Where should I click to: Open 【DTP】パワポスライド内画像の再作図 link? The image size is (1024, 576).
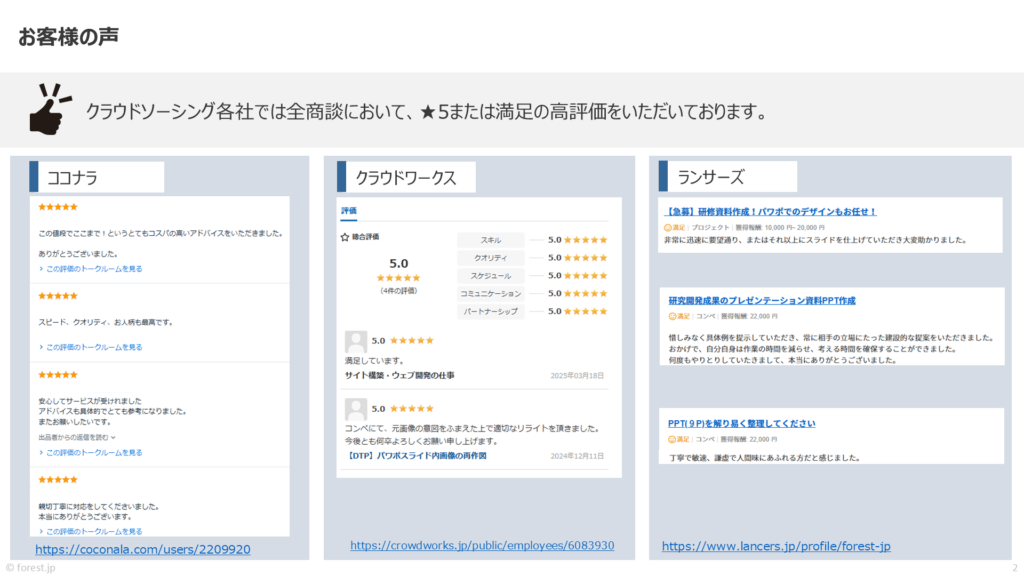pyautogui.click(x=416, y=456)
